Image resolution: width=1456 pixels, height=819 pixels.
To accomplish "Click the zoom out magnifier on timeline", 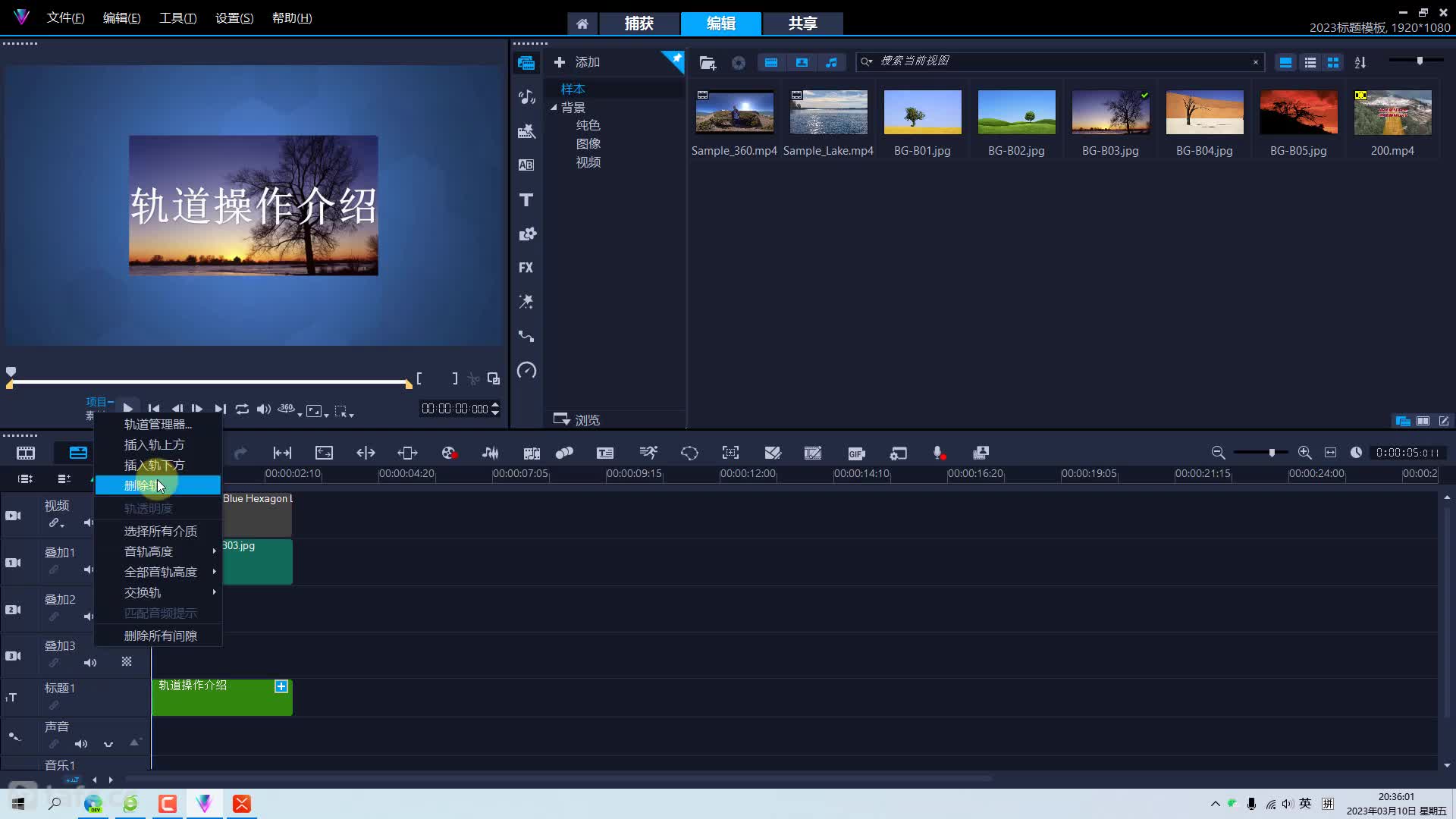I will pos(1218,453).
